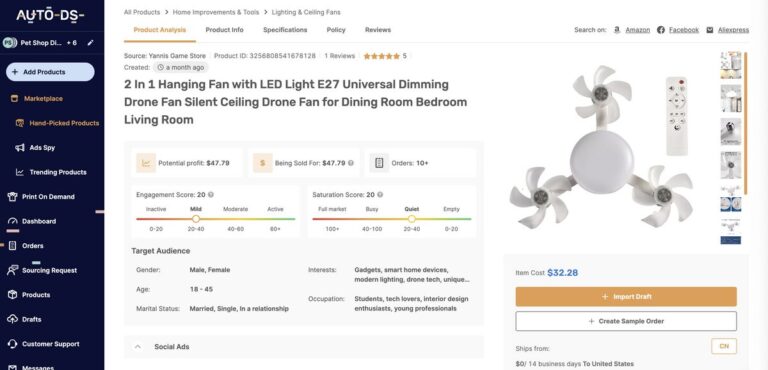768x370 pixels.
Task: Search product on Facebook link
Action: click(x=684, y=30)
